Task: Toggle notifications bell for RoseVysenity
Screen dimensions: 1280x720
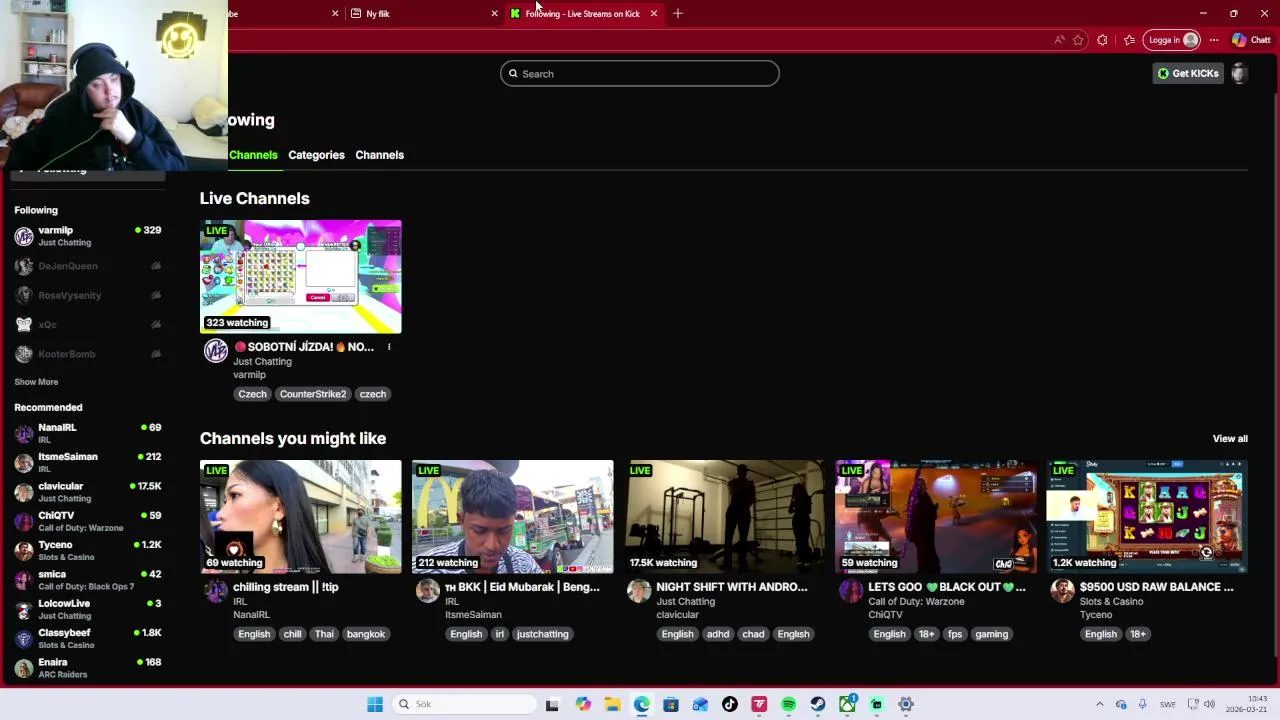Action: click(x=156, y=295)
